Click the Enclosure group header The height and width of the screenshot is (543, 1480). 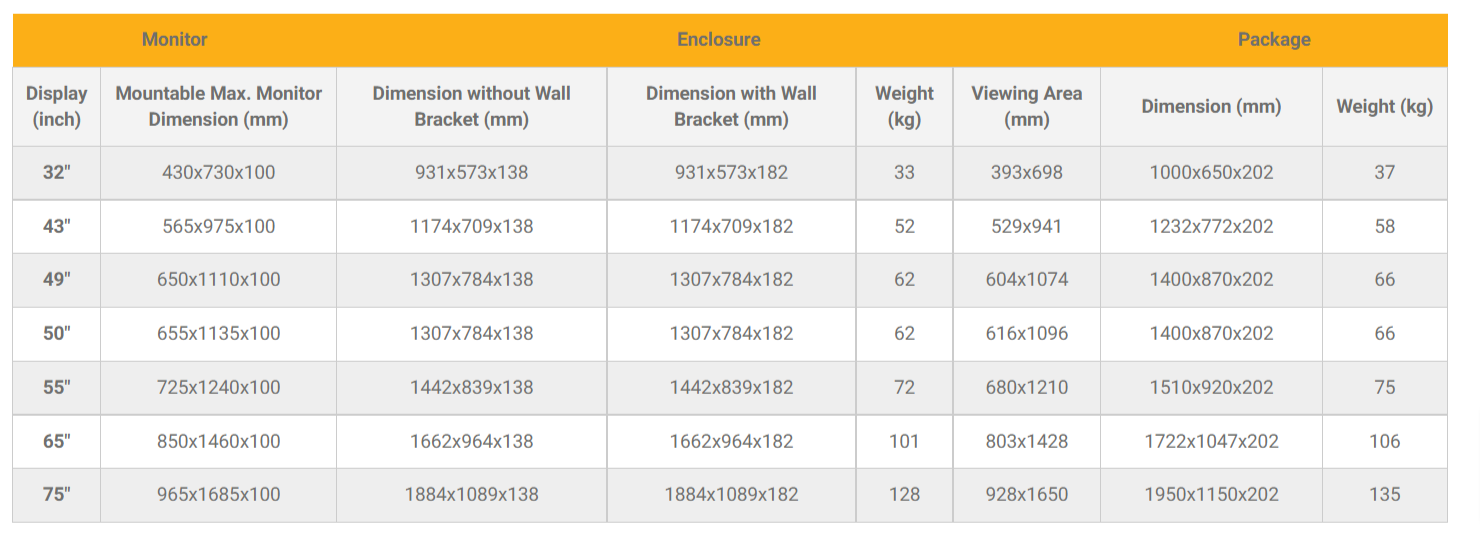tap(718, 40)
